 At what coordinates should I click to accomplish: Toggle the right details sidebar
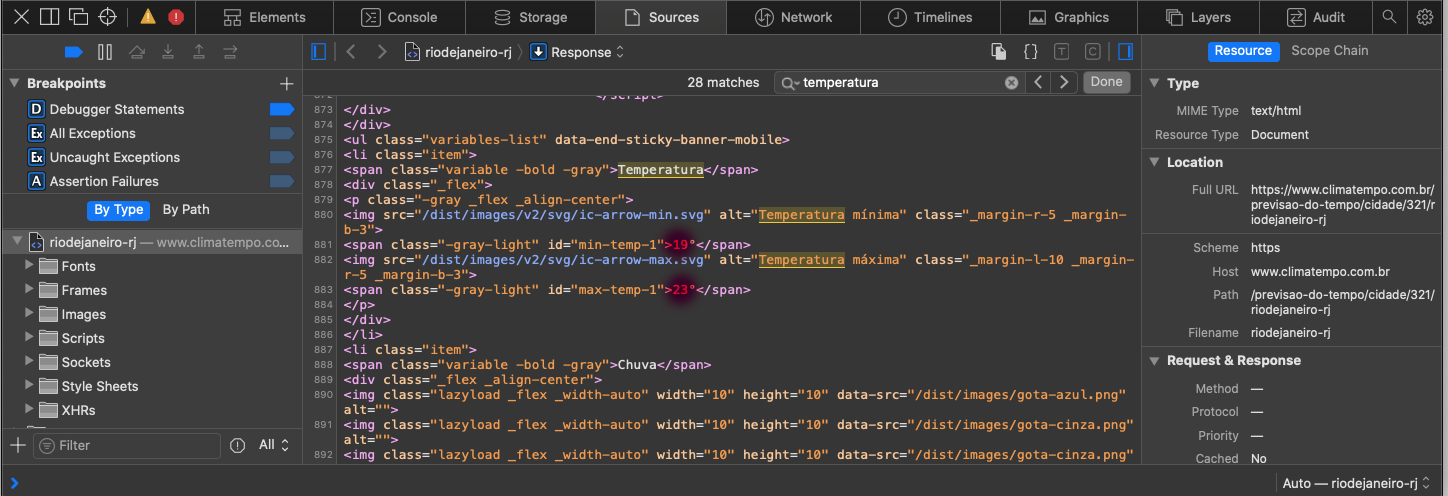(1125, 51)
